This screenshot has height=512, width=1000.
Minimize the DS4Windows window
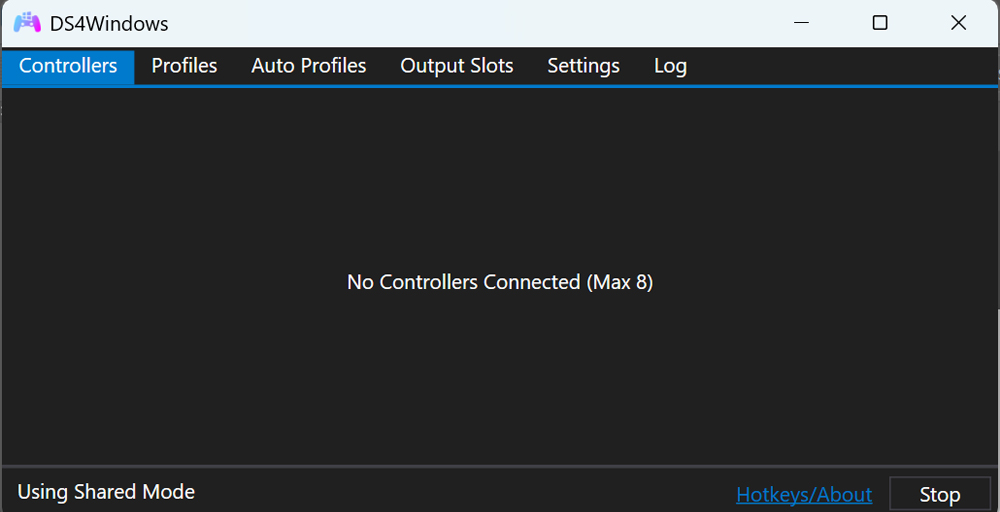point(802,23)
